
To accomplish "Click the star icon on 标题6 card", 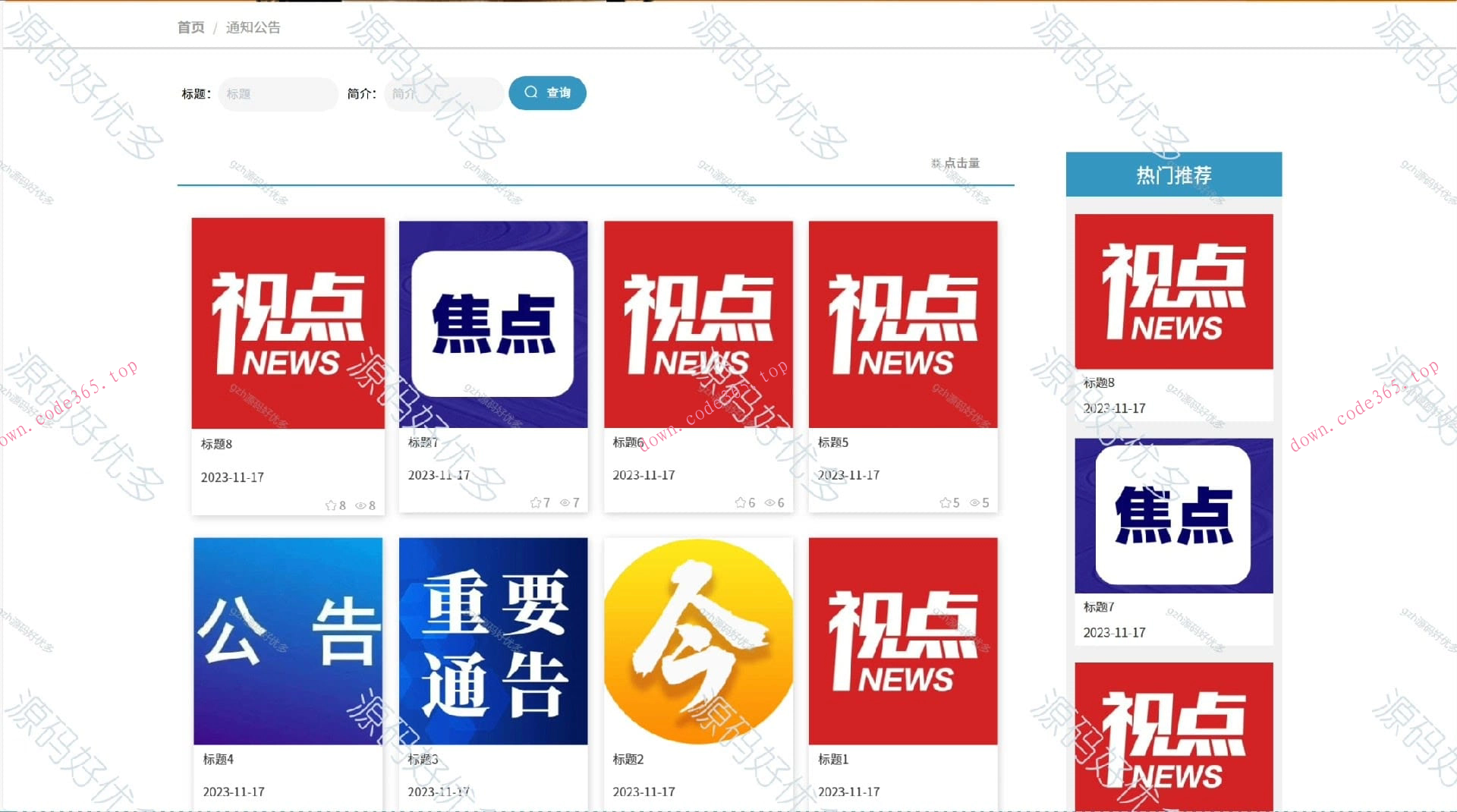I will click(x=740, y=502).
